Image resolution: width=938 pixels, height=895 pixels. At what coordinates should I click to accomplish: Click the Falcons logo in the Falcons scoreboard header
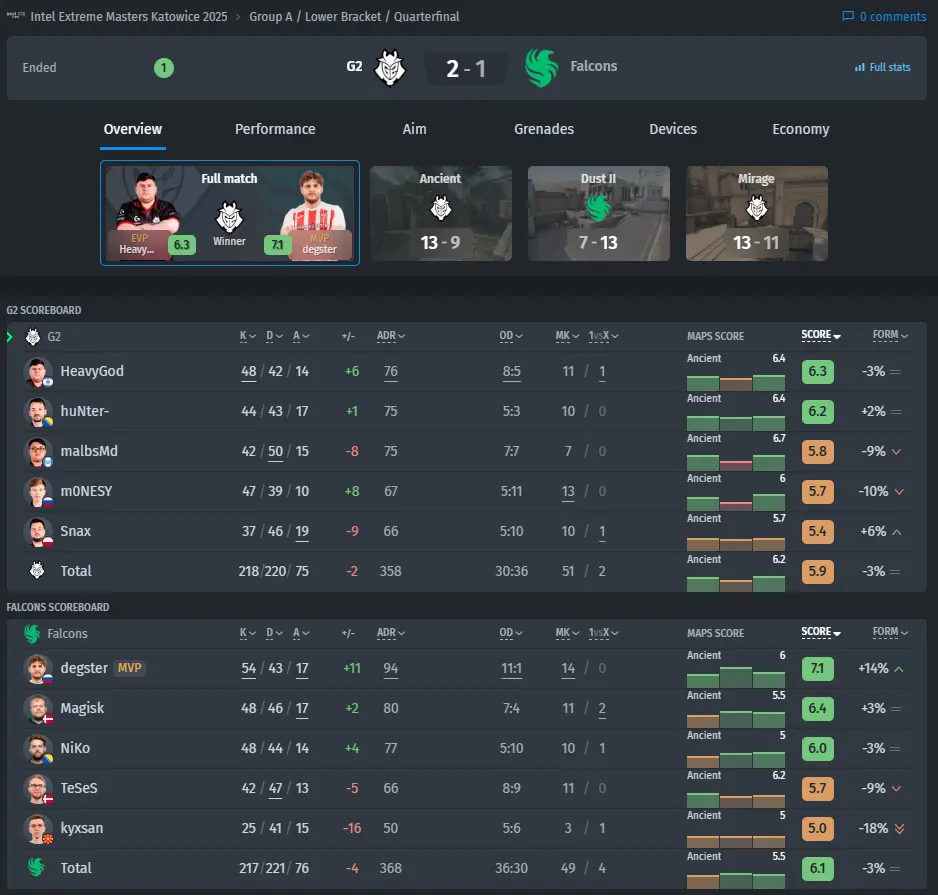tap(32, 634)
